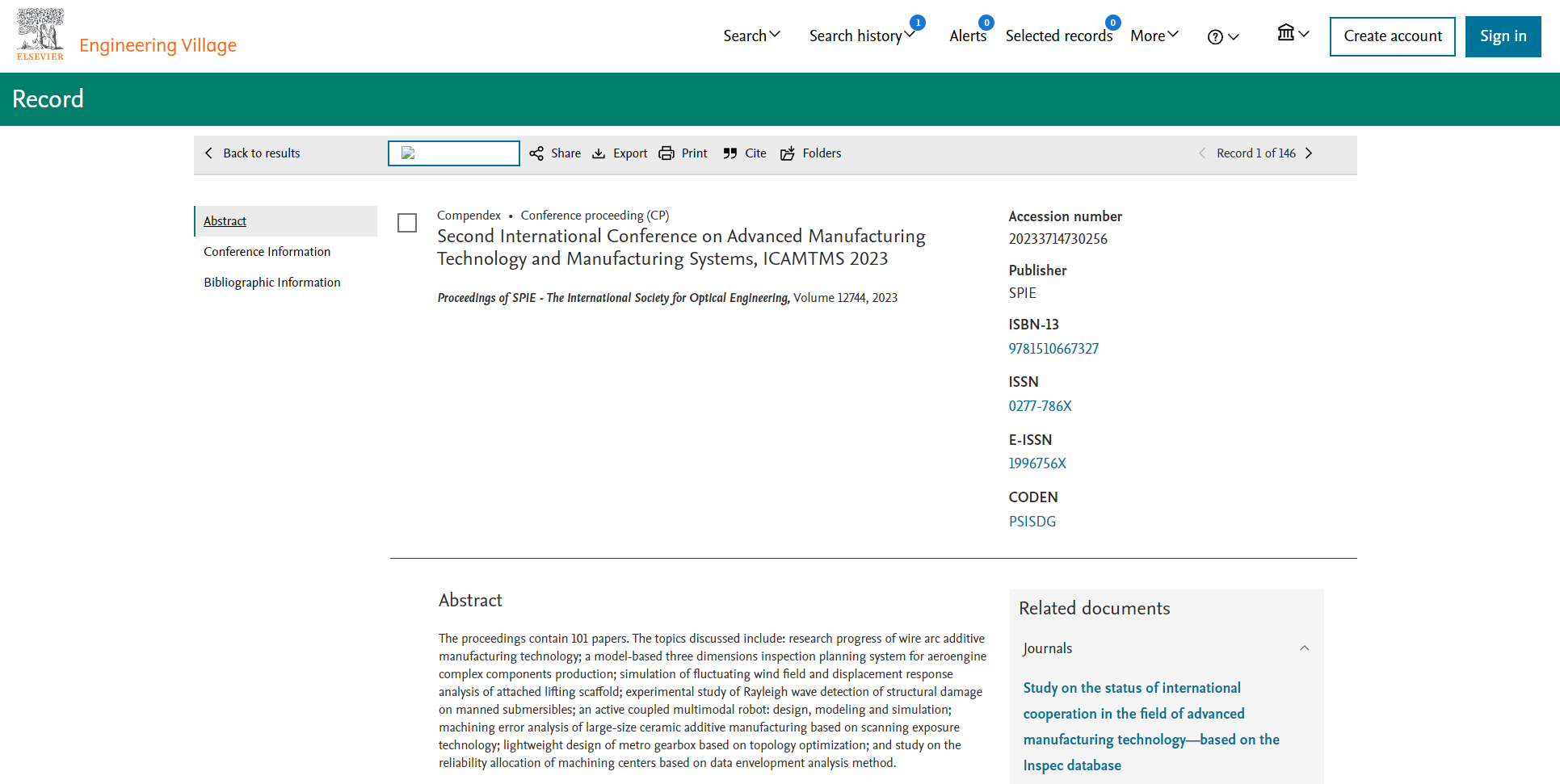Viewport: 1560px width, 784px height.
Task: Click the Related documents heading
Action: click(1094, 609)
